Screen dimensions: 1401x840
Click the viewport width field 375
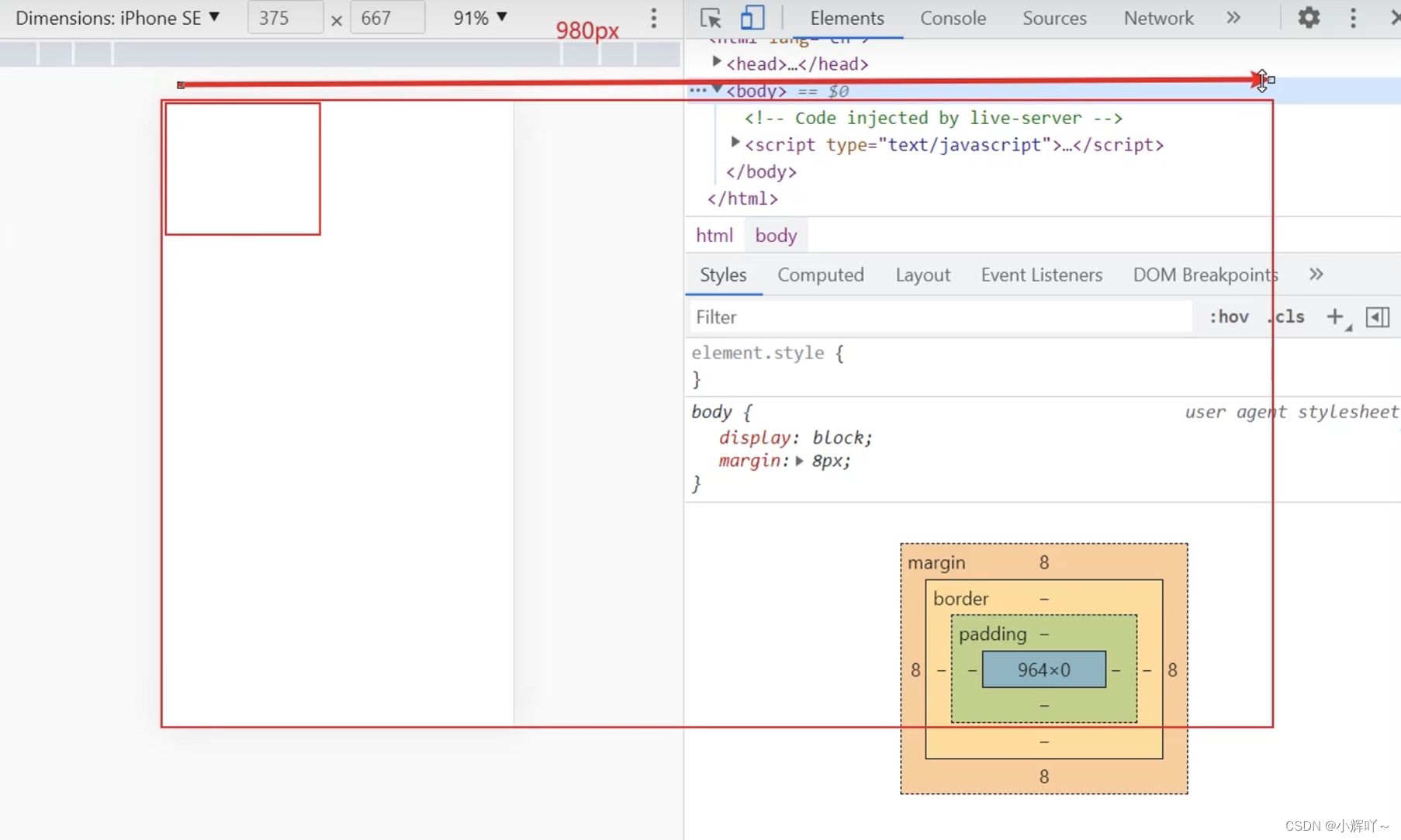pos(285,18)
